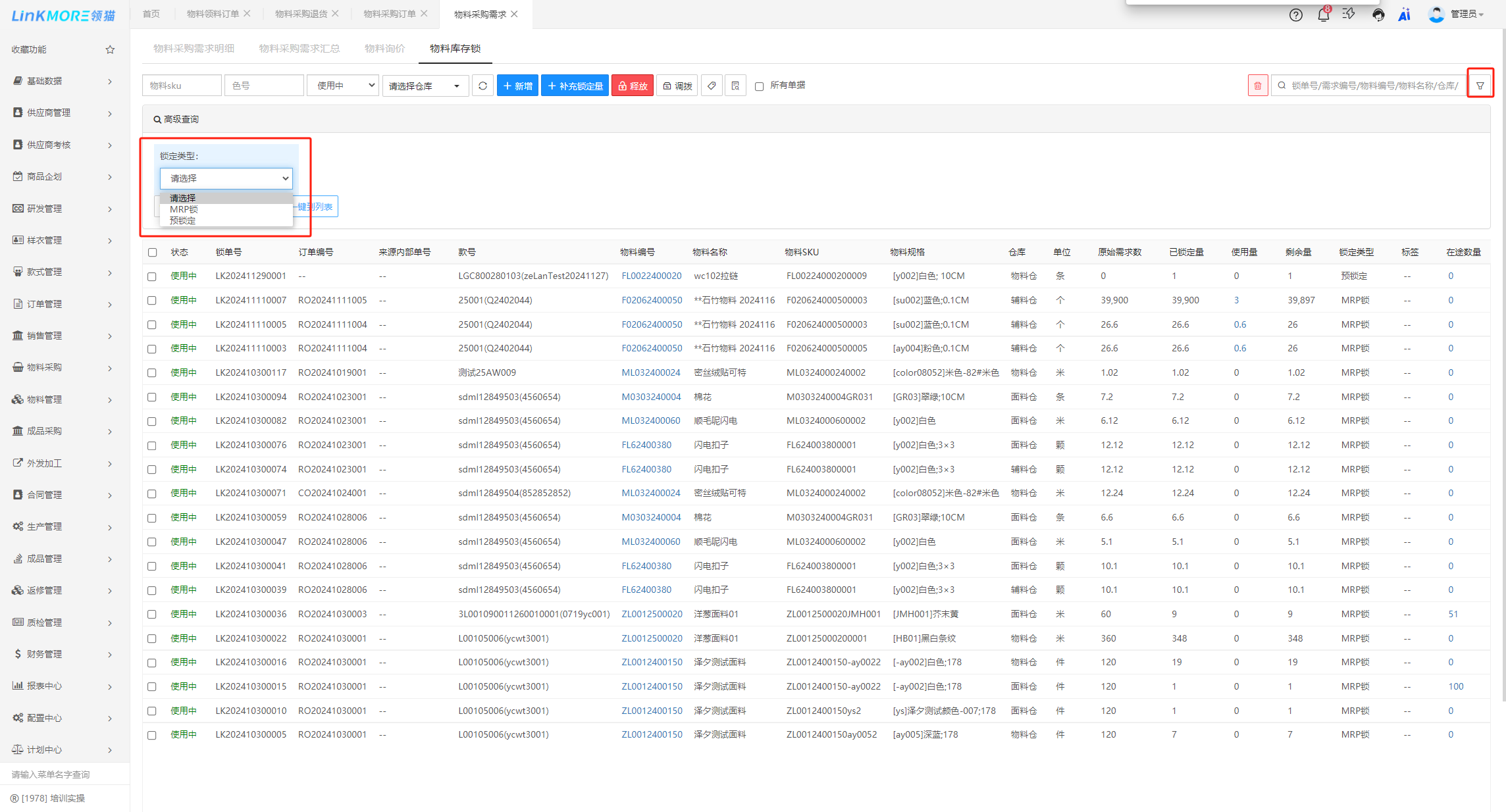
Task: Click the customer service headset icon
Action: click(x=1378, y=14)
